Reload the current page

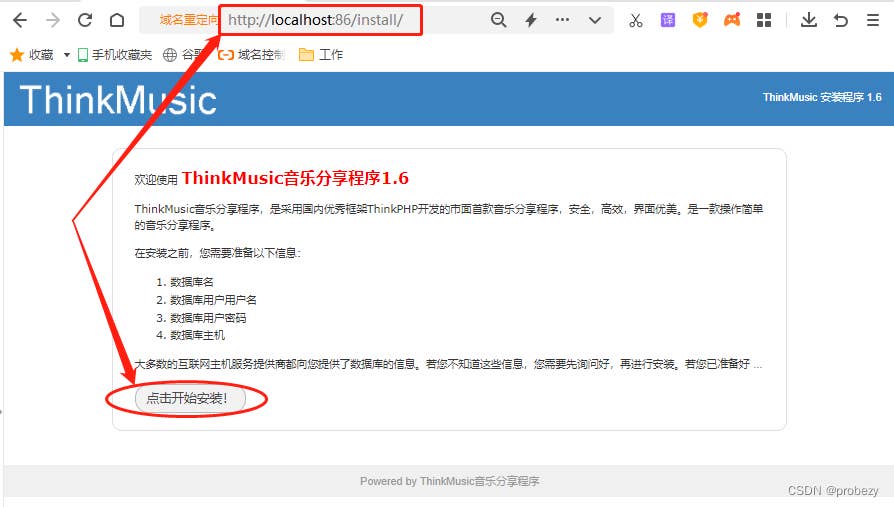85,21
